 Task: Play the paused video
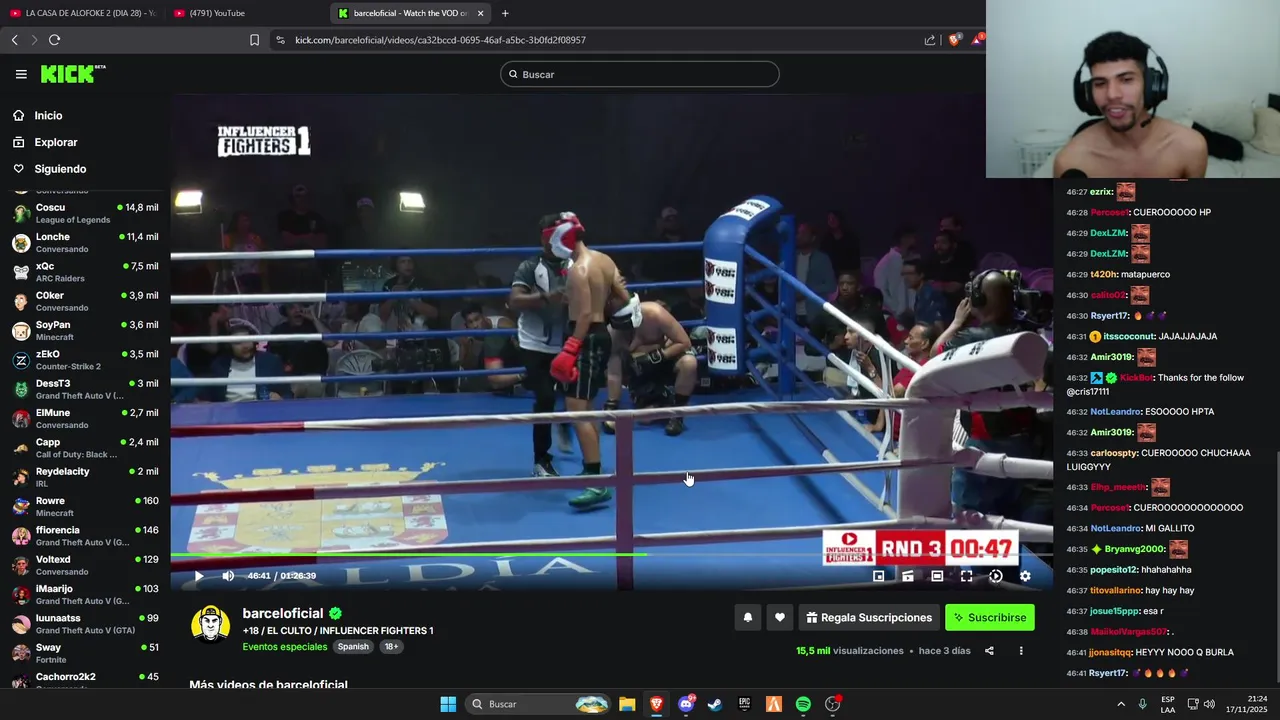(198, 576)
